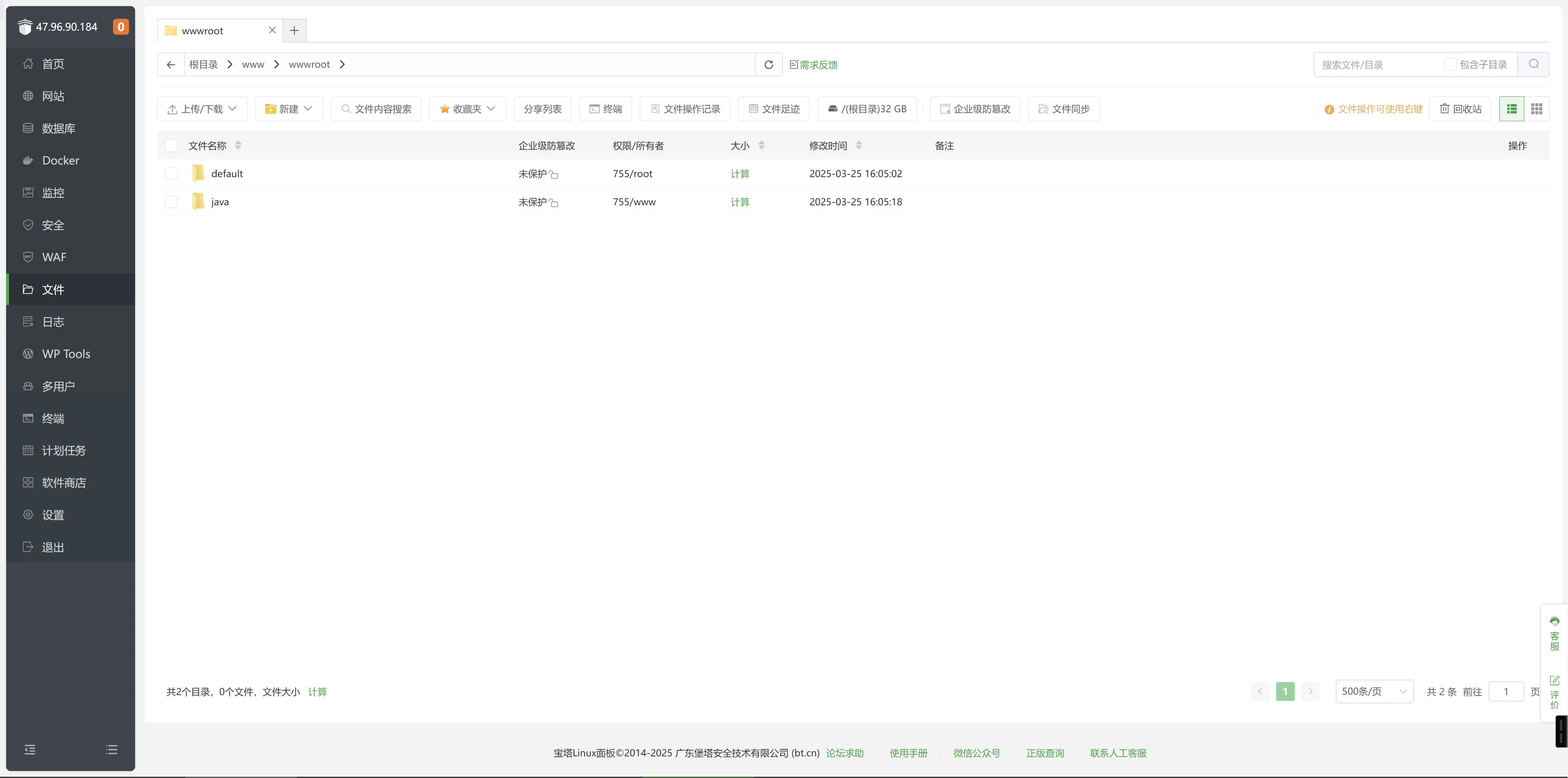Click the 退出 logout icon
The height and width of the screenshot is (778, 1568).
click(28, 547)
